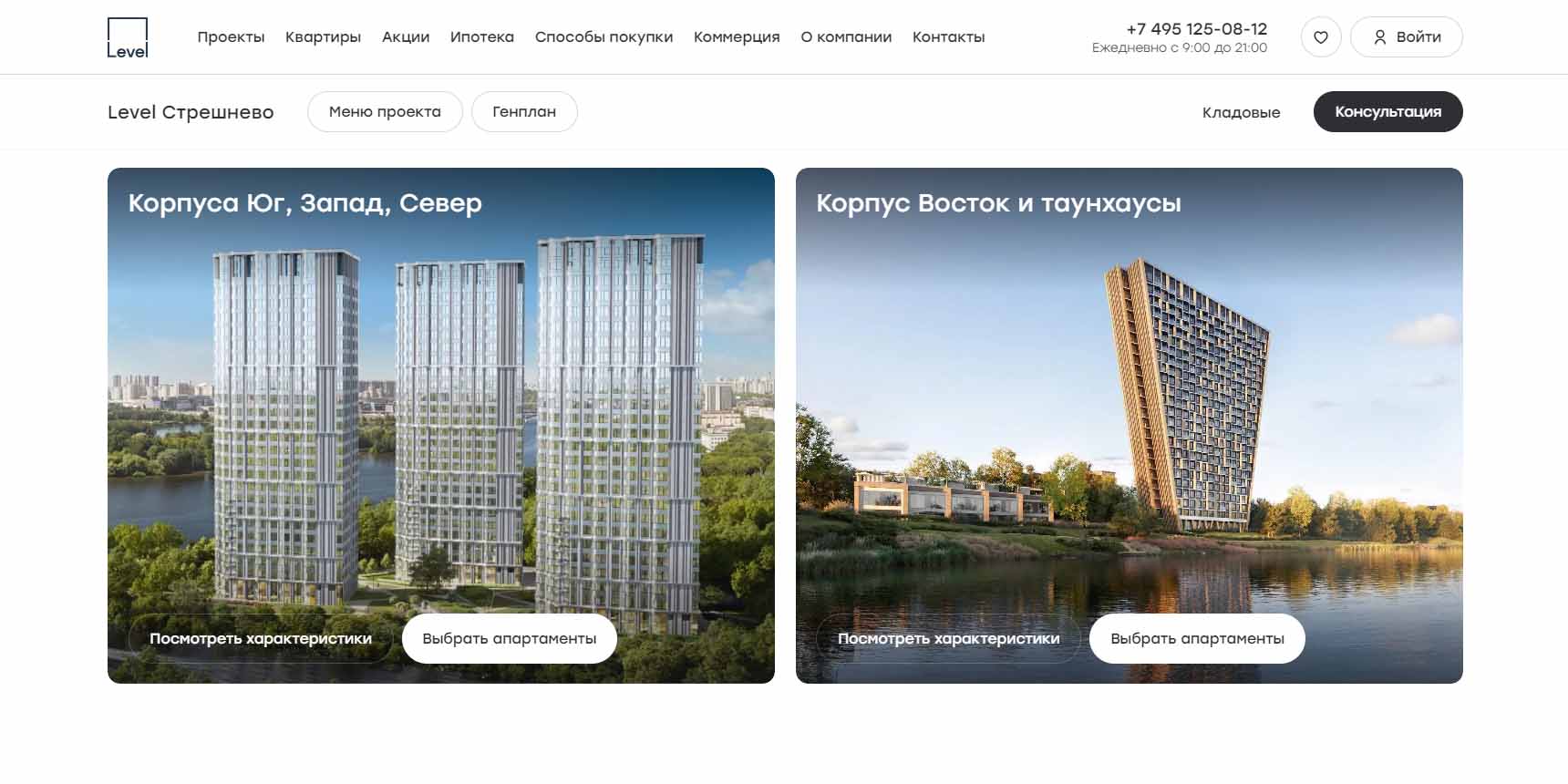This screenshot has height=784, width=1568.
Task: Navigate to Коммерция
Action: click(x=737, y=37)
